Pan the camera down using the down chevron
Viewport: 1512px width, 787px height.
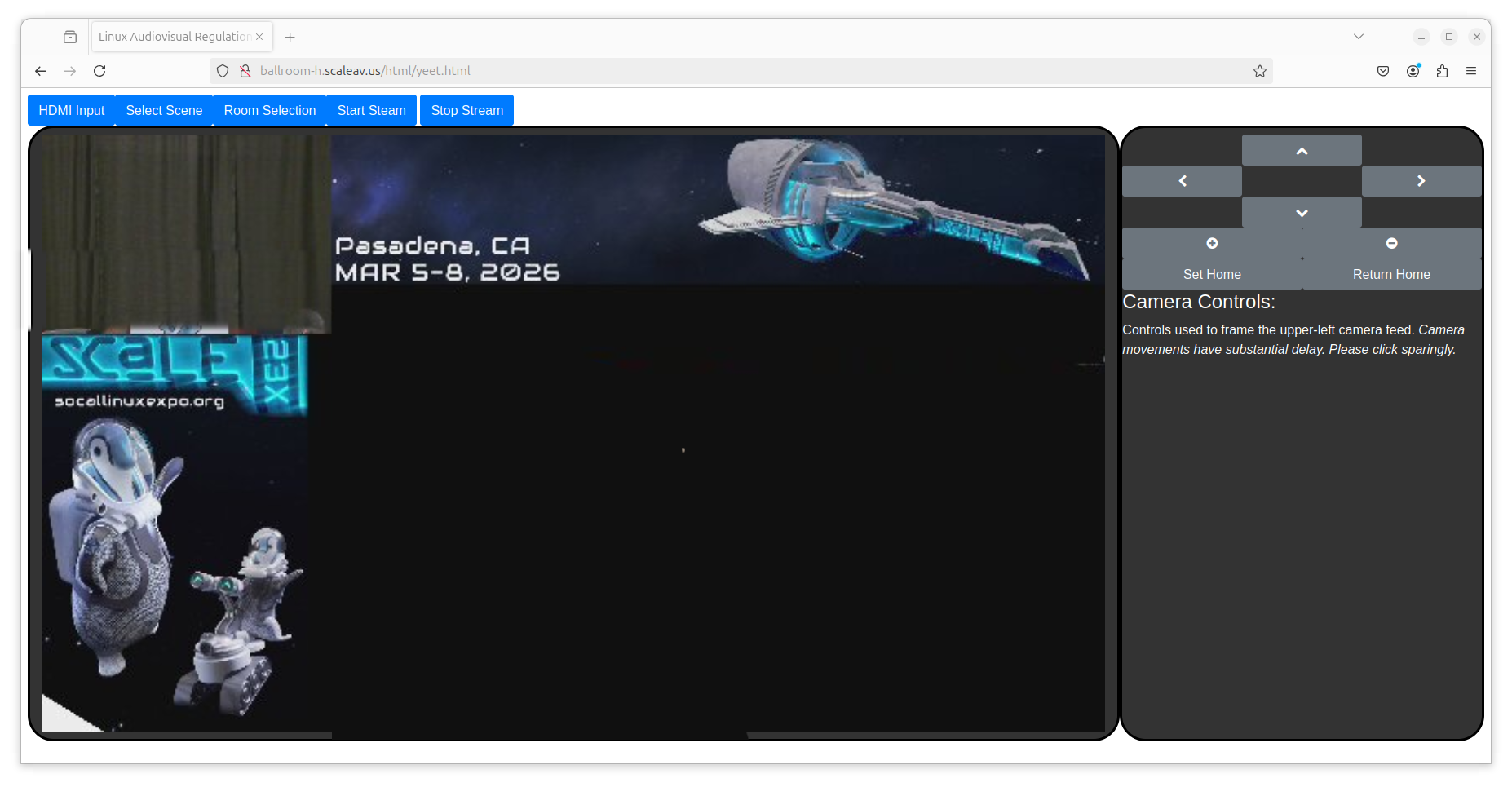[x=1301, y=212]
